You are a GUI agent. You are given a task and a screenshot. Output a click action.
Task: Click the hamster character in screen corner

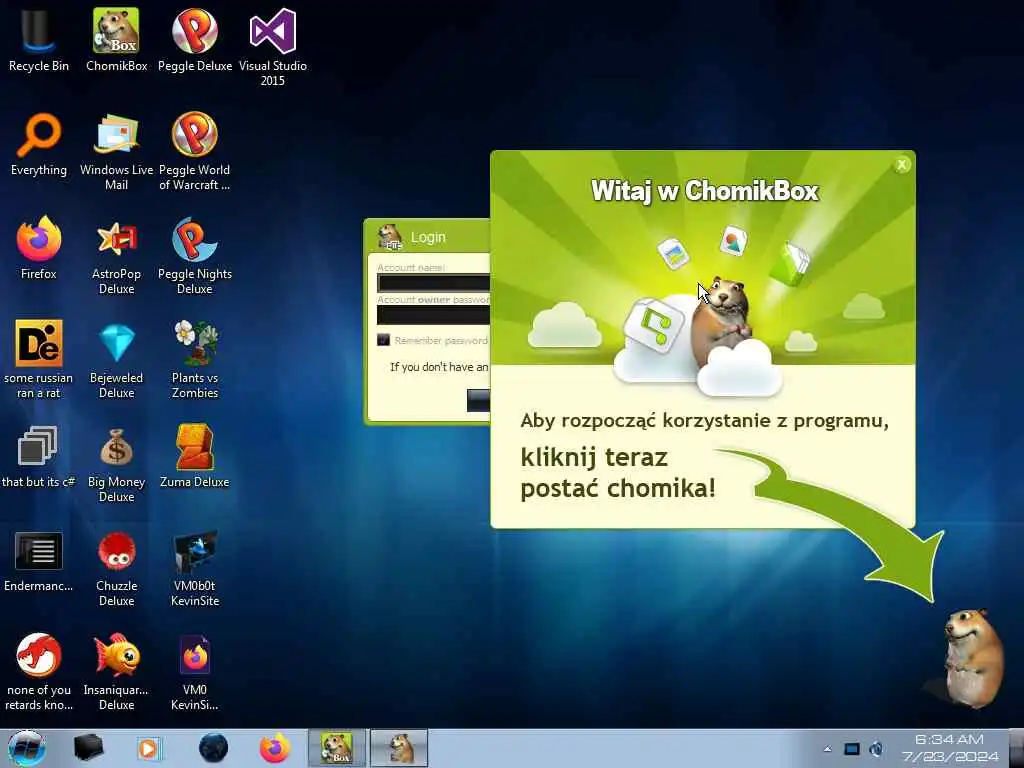point(973,658)
